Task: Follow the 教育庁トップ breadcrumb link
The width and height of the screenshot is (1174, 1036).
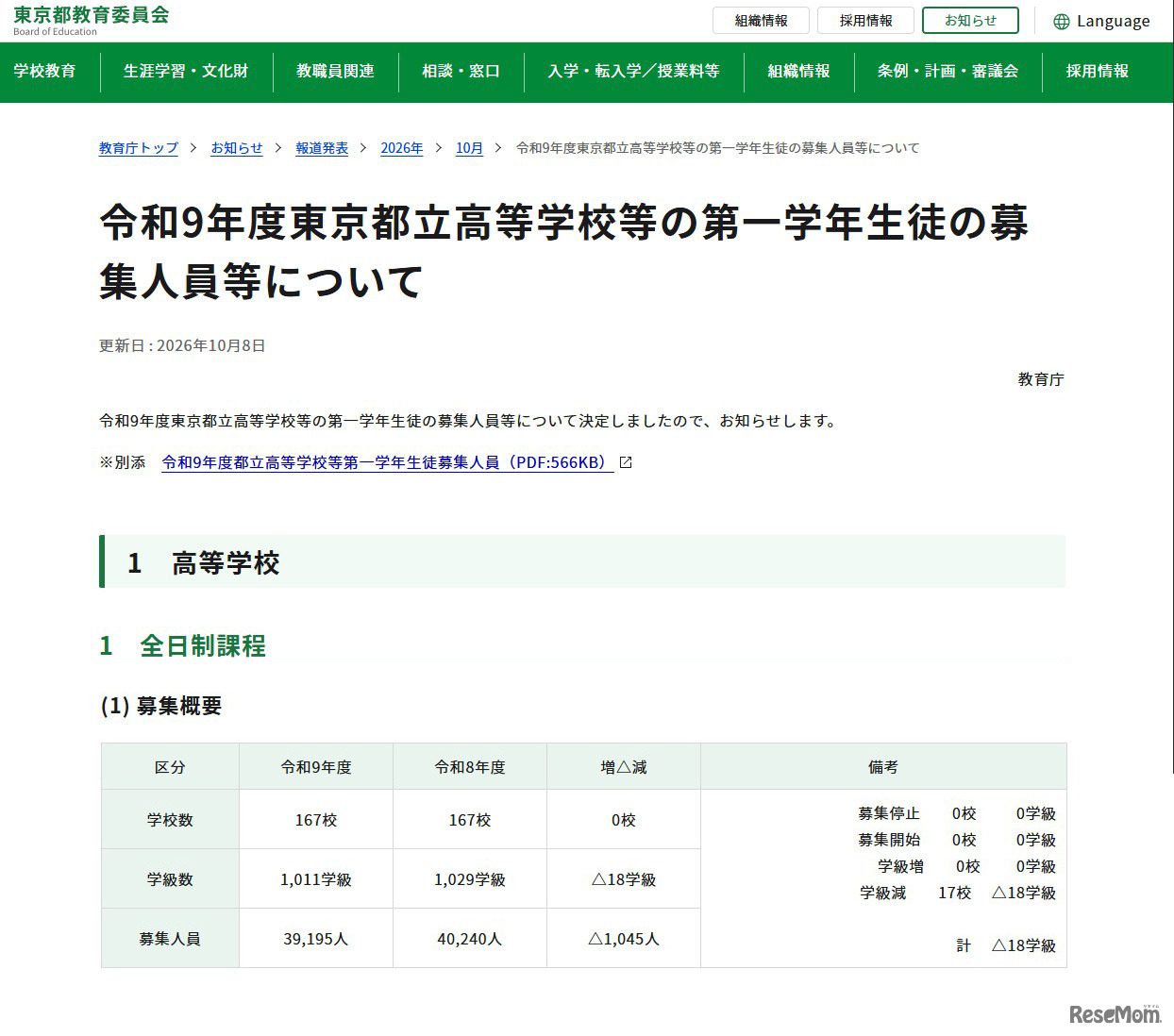Action: [x=139, y=148]
